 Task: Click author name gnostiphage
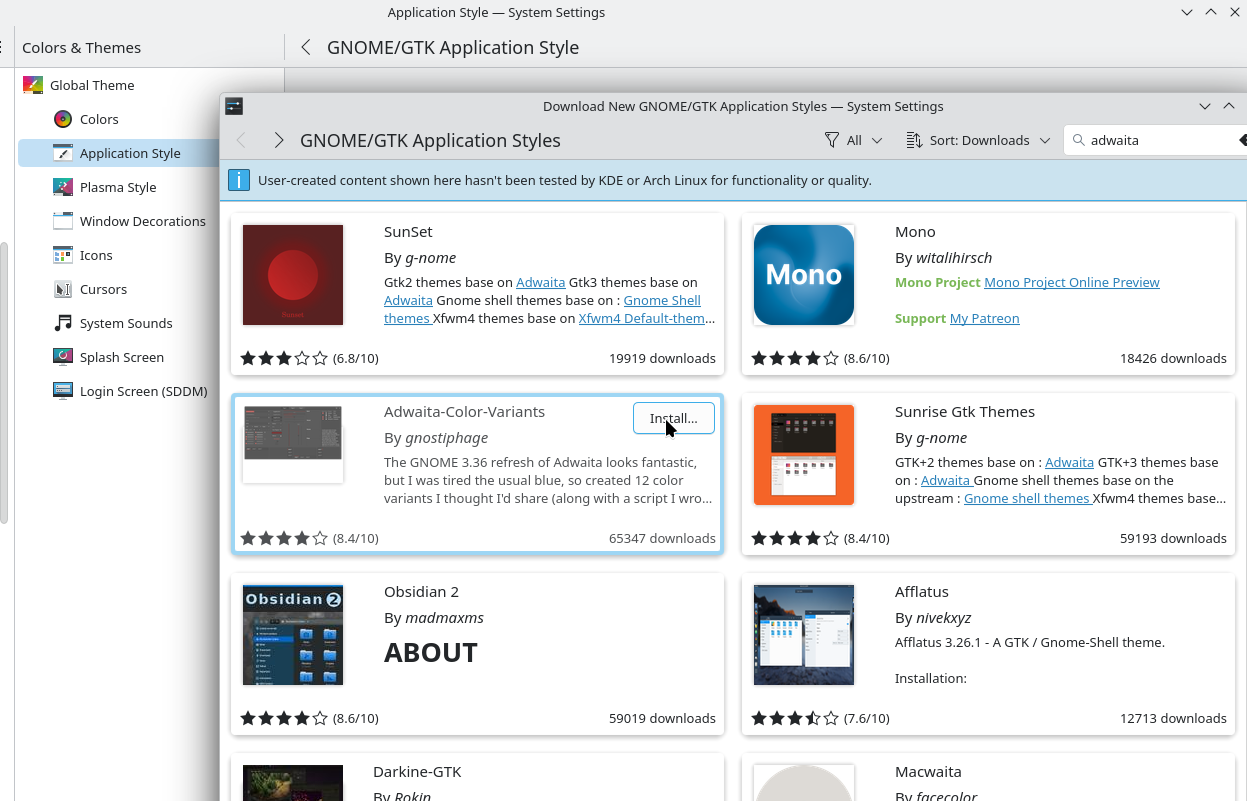click(x=446, y=438)
